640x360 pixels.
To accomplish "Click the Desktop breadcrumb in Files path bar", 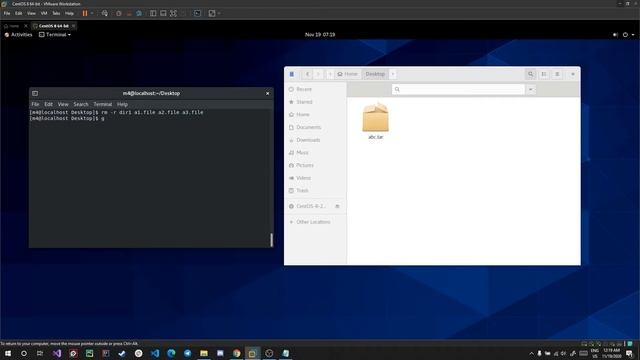I will 375,74.
